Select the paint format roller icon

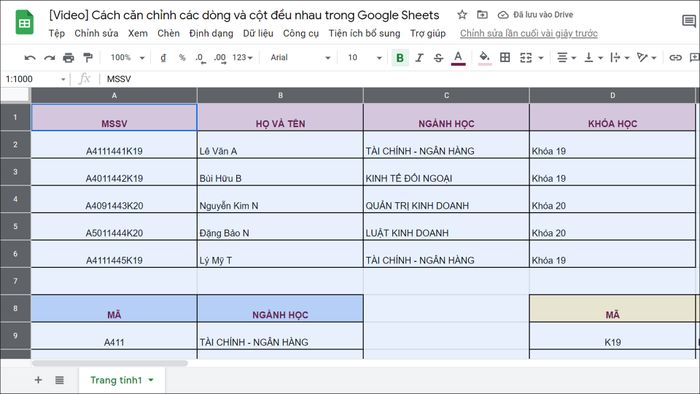(x=88, y=58)
